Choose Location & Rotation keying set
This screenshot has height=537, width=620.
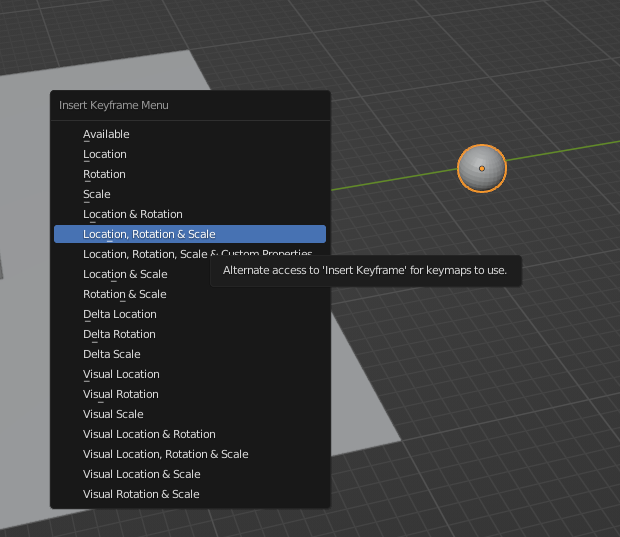tap(190, 214)
